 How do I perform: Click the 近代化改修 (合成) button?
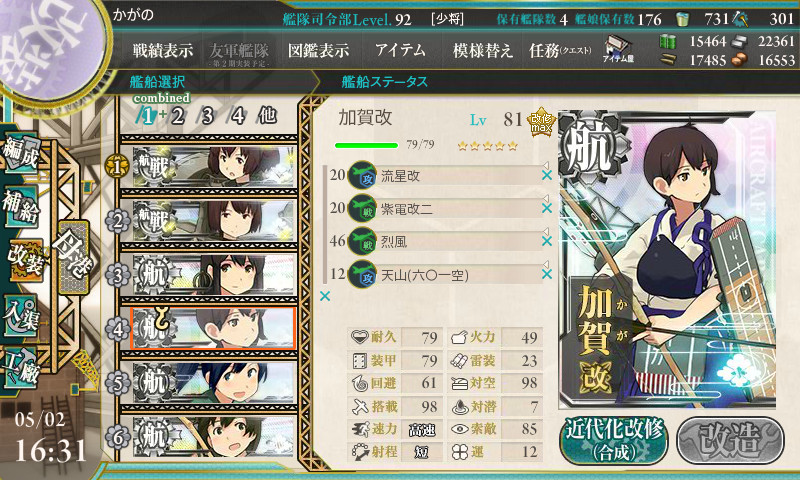coord(614,441)
